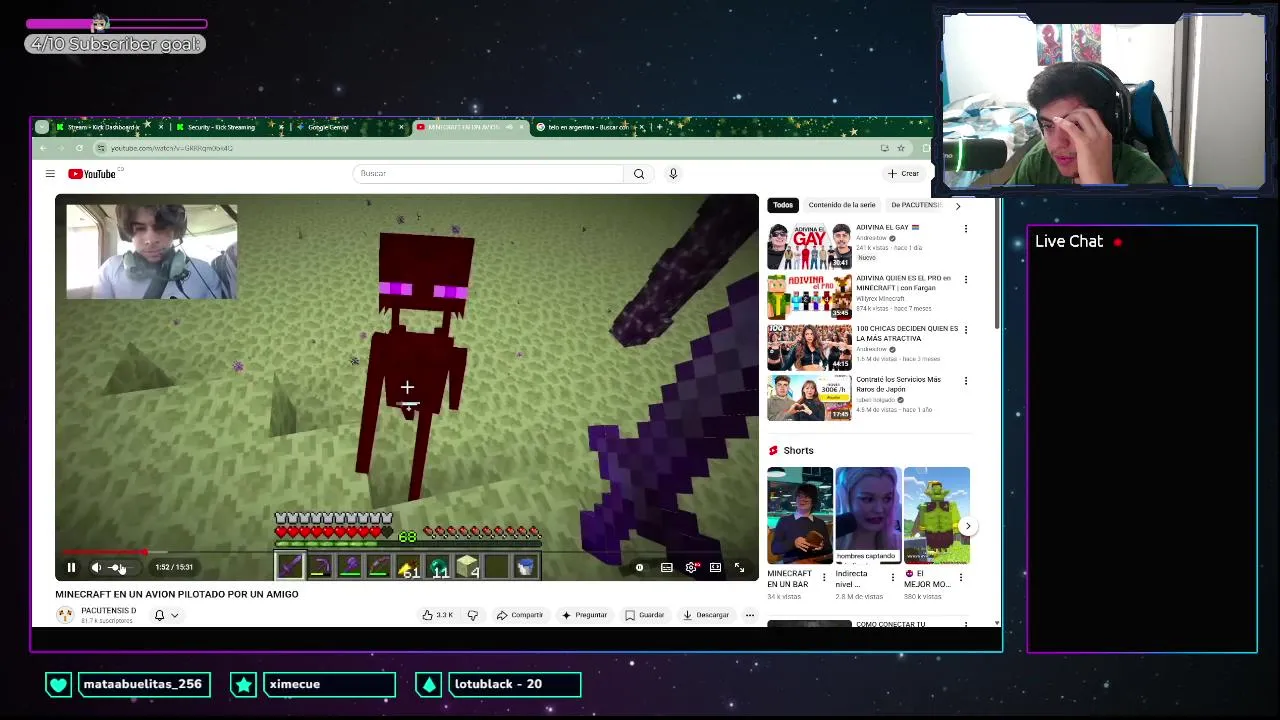Open options for EL MEJOR MO... short
This screenshot has height=720, width=1280.
[961, 577]
